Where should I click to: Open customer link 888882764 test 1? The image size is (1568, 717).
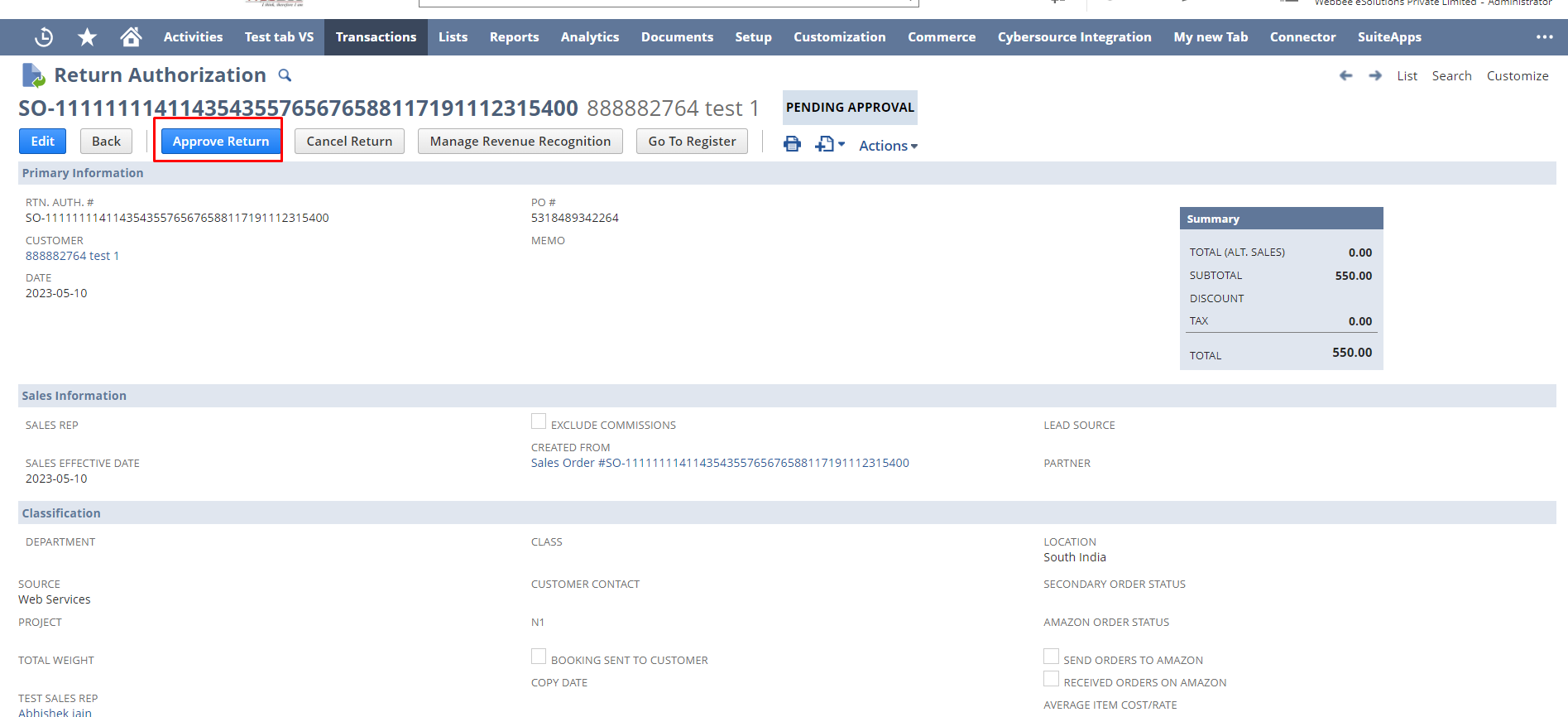[72, 256]
